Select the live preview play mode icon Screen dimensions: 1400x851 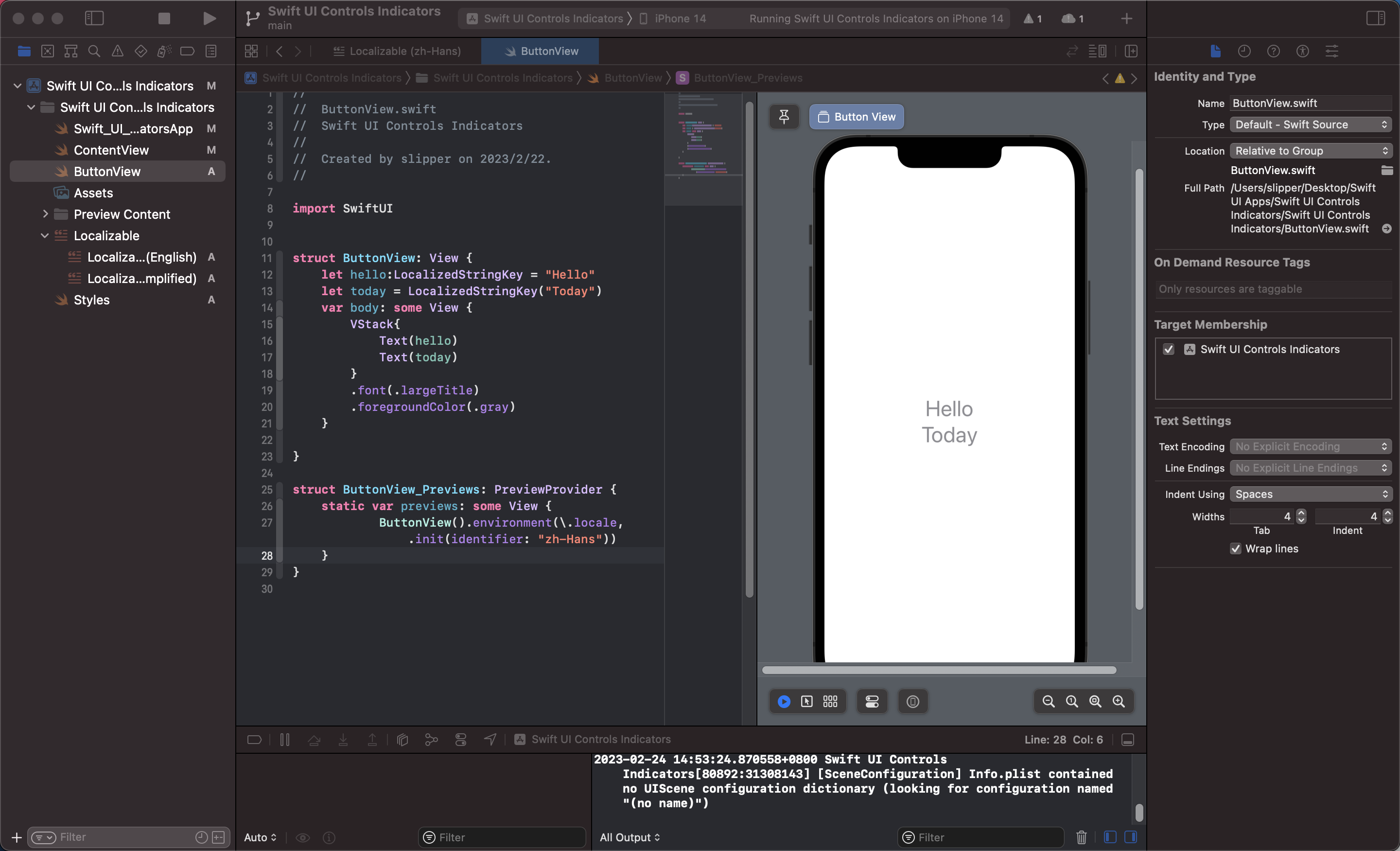point(784,702)
